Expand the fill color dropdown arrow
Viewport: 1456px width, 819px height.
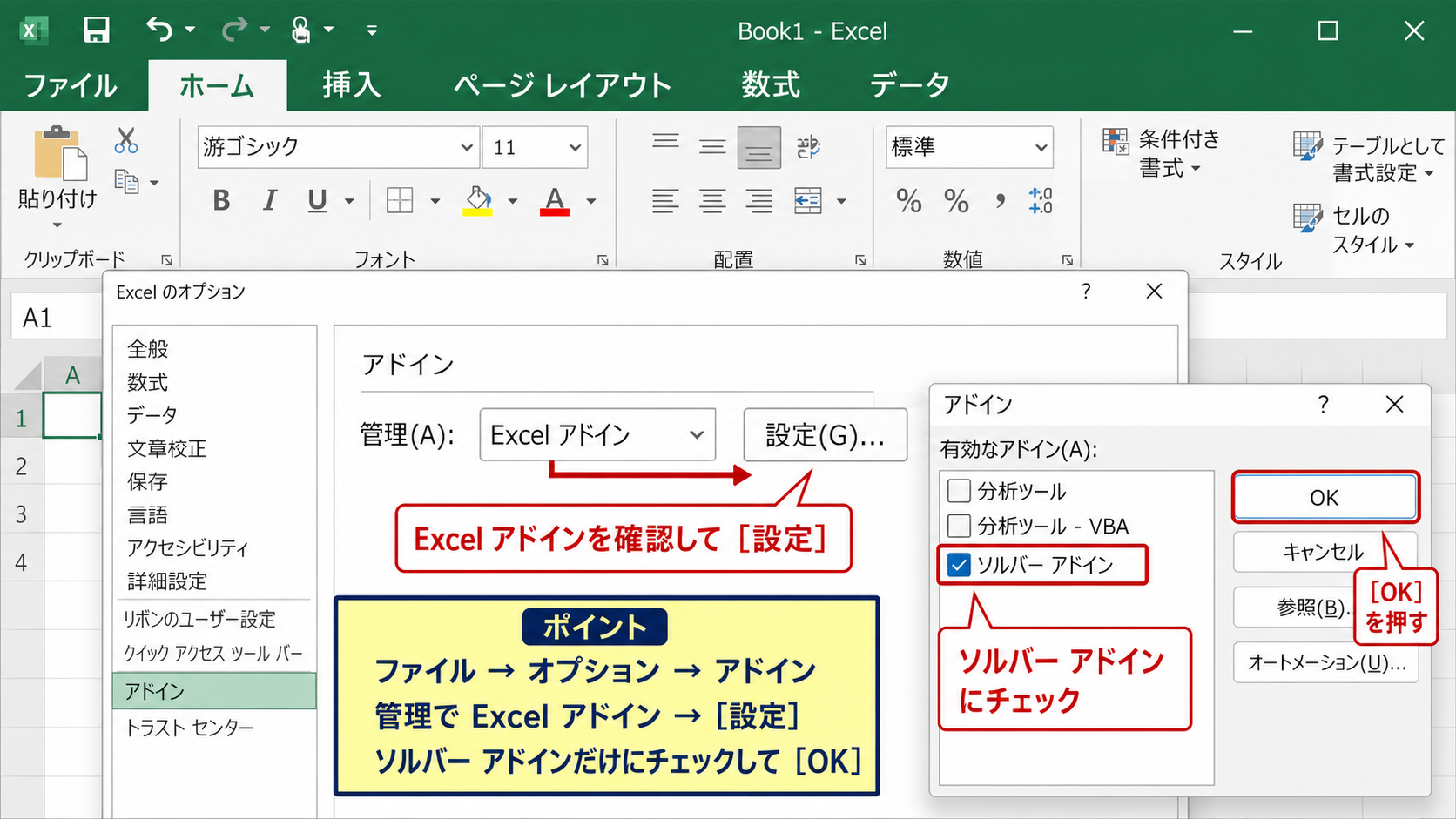pyautogui.click(x=513, y=201)
